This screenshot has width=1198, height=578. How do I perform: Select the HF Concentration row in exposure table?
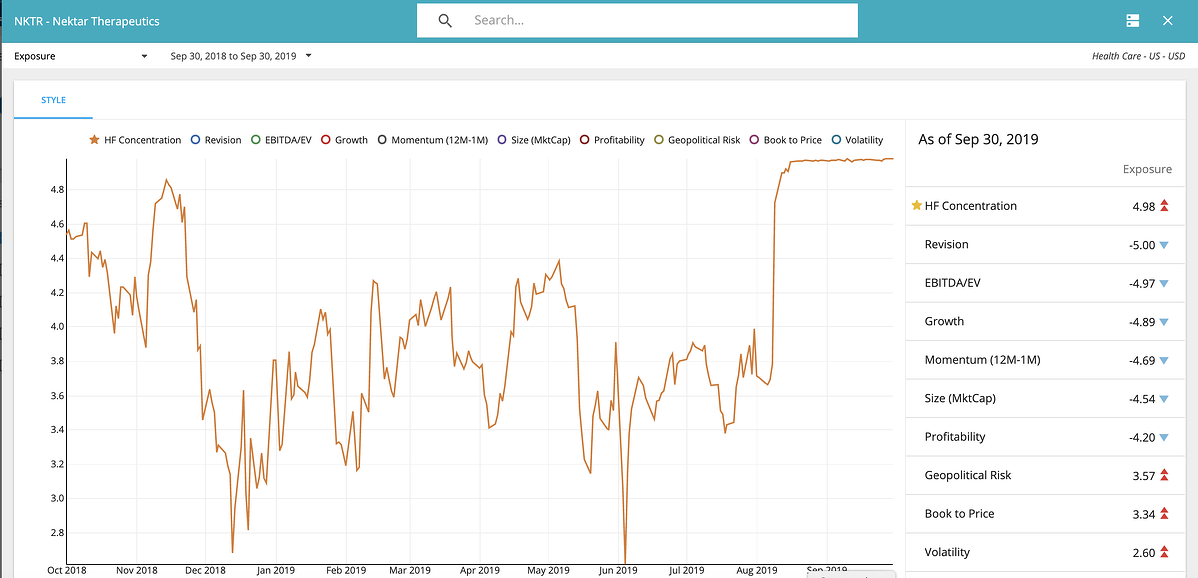point(1046,205)
